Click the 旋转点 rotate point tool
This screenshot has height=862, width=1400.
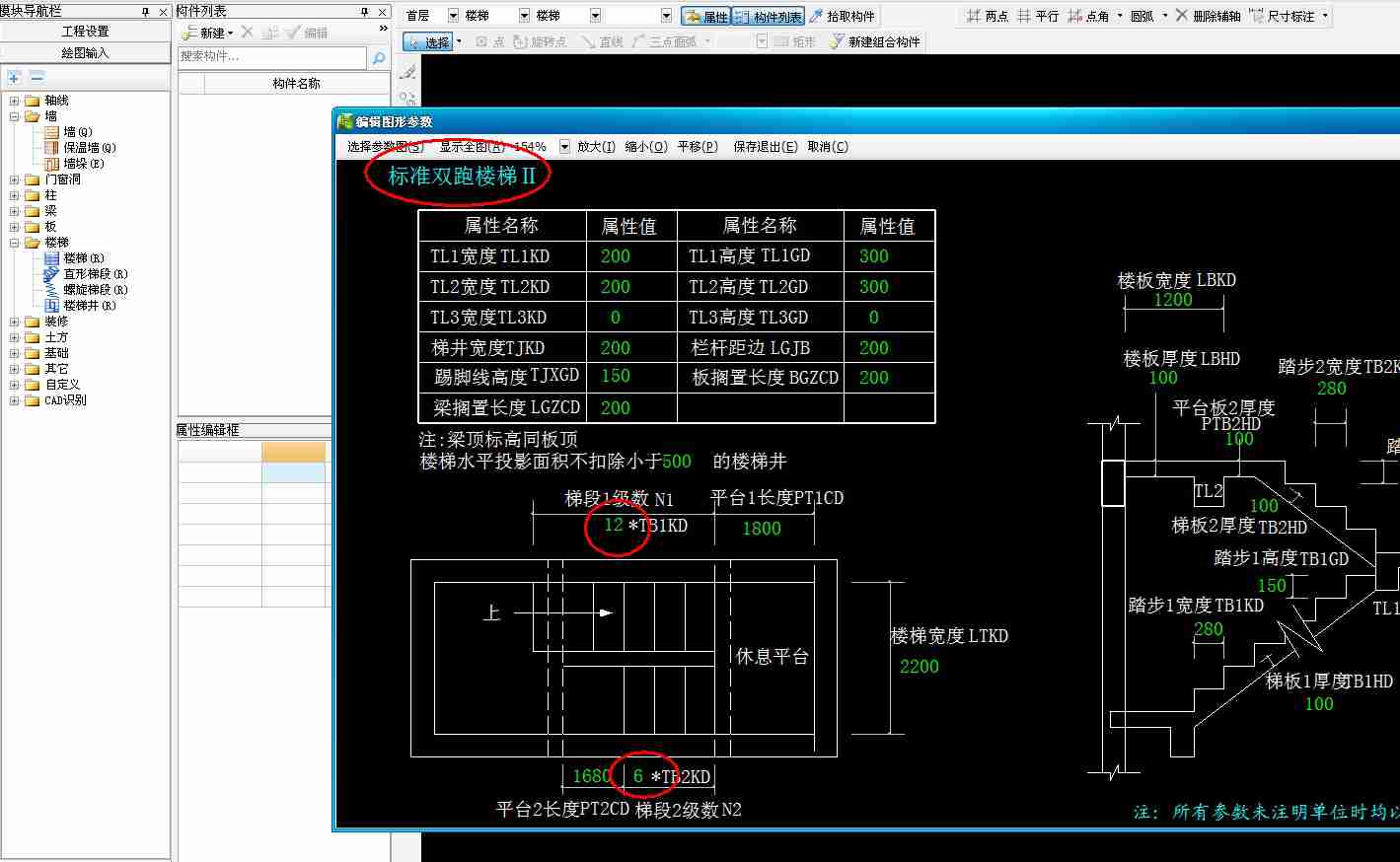(x=540, y=42)
